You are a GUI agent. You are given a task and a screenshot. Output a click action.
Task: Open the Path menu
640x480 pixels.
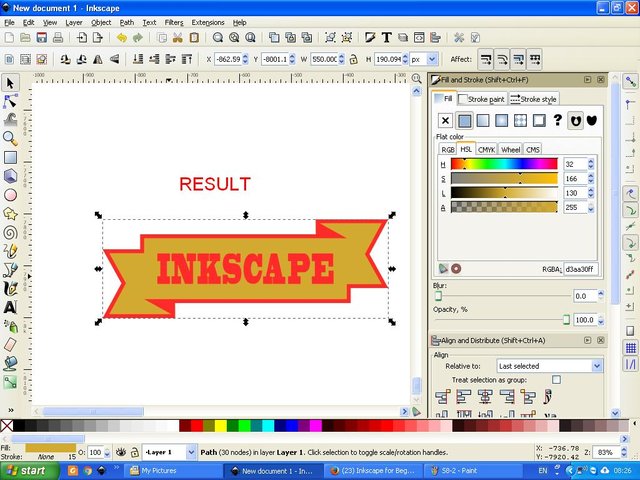[x=127, y=22]
